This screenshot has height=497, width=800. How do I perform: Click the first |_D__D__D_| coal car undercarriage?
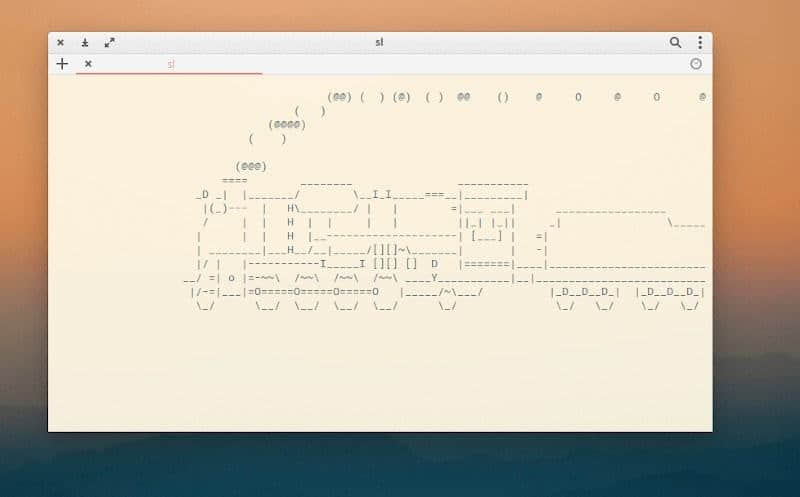point(585,292)
